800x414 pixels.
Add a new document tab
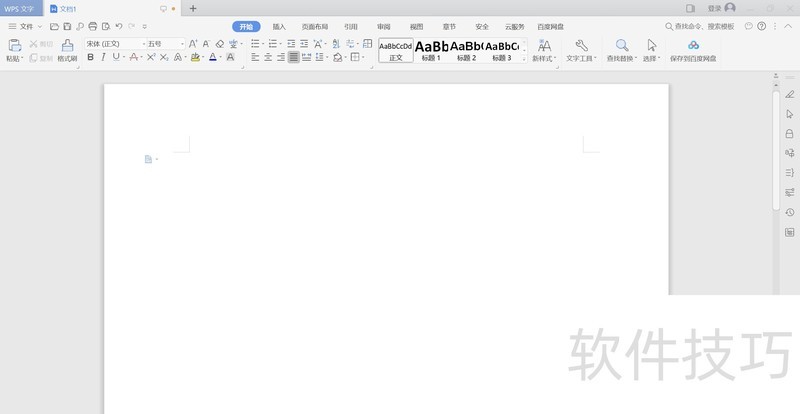point(193,8)
